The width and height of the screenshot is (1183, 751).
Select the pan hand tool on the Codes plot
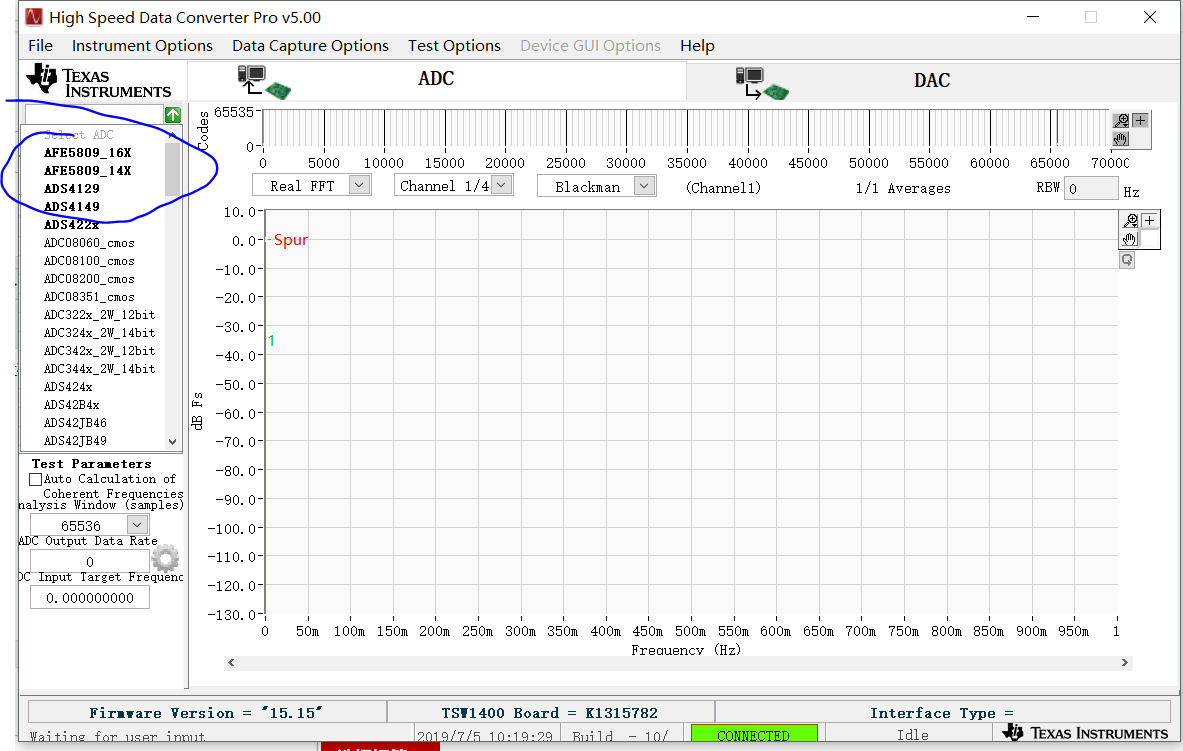(x=1121, y=139)
